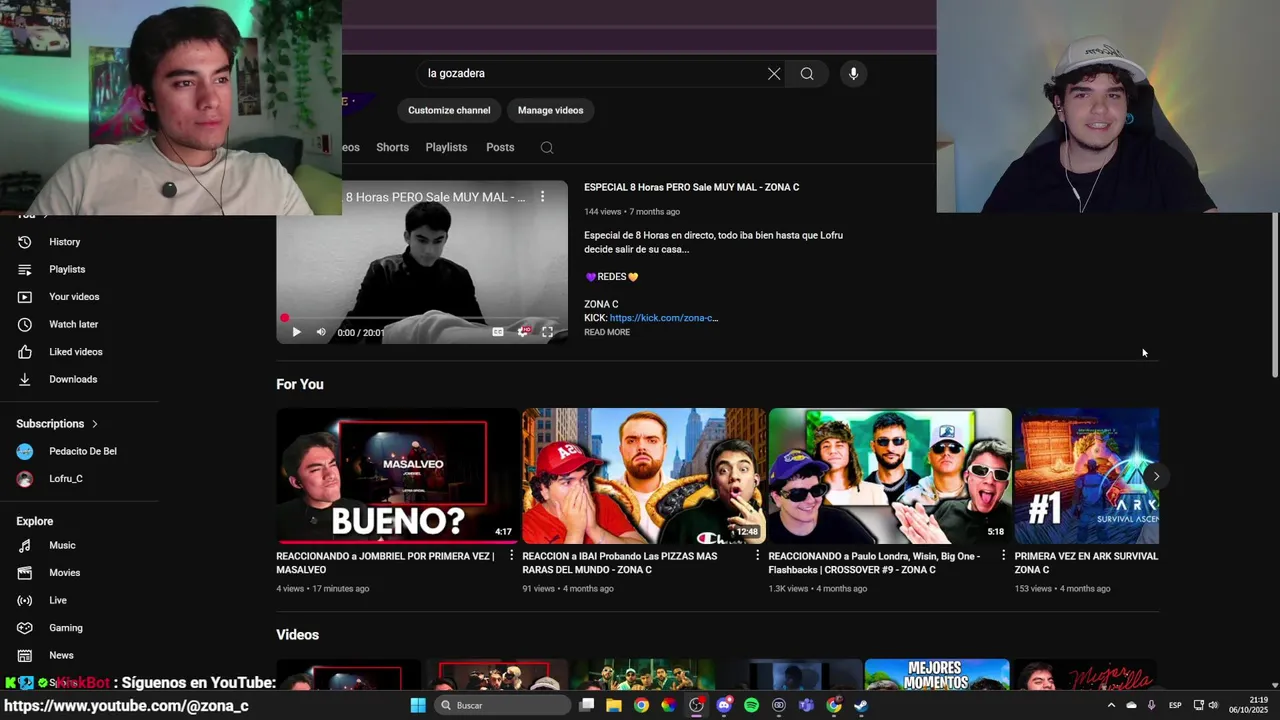Switch to the Playlists tab

[446, 147]
